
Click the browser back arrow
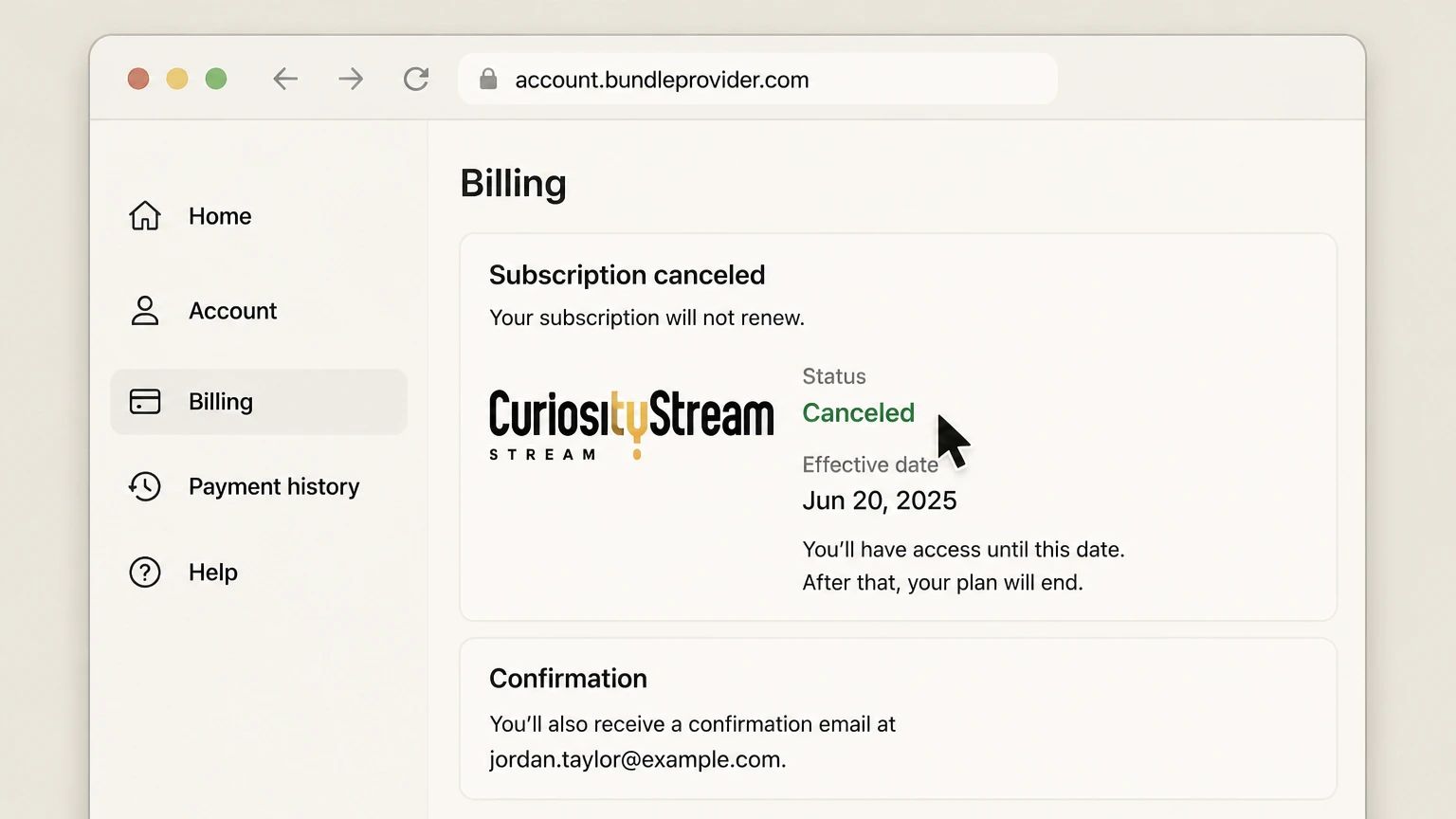coord(285,79)
